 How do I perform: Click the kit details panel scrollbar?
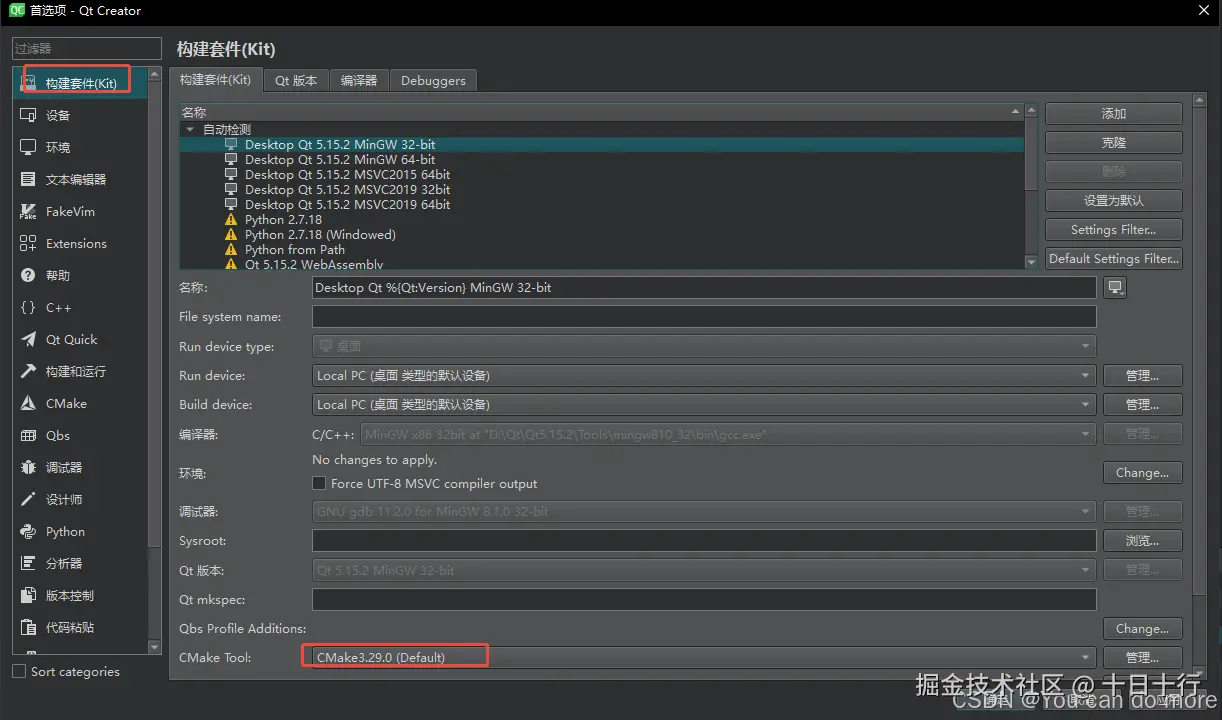pyautogui.click(x=1199, y=385)
